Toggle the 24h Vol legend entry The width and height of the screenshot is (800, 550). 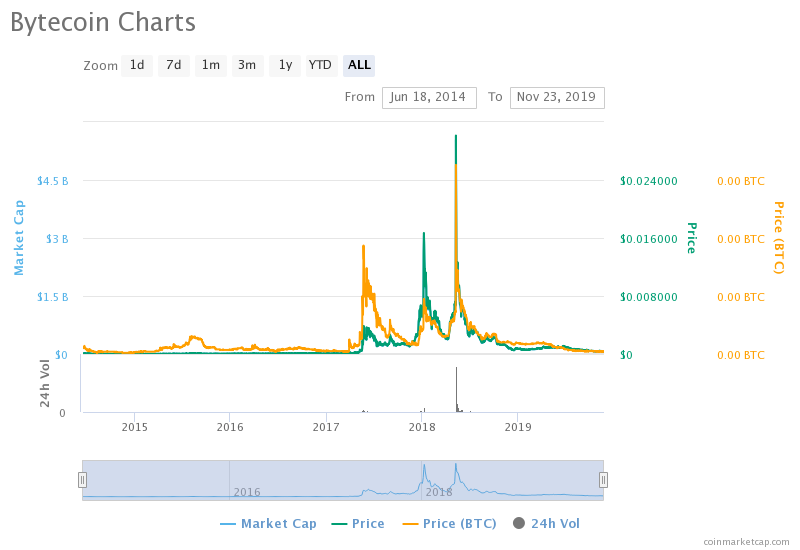click(x=546, y=523)
